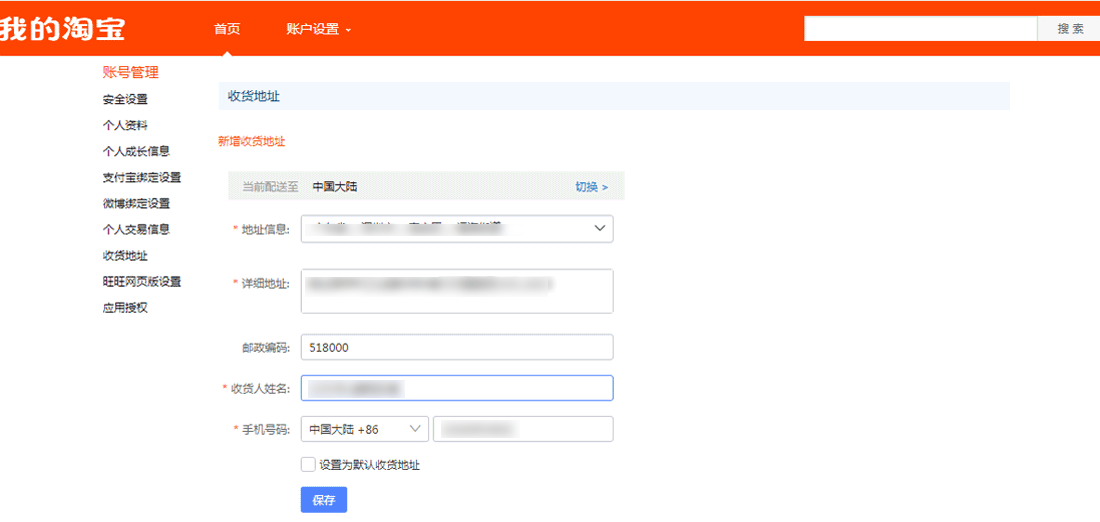Viewport: 1100px width, 522px height.
Task: Enable 设置为默认收货地址 checkbox
Action: pos(308,464)
